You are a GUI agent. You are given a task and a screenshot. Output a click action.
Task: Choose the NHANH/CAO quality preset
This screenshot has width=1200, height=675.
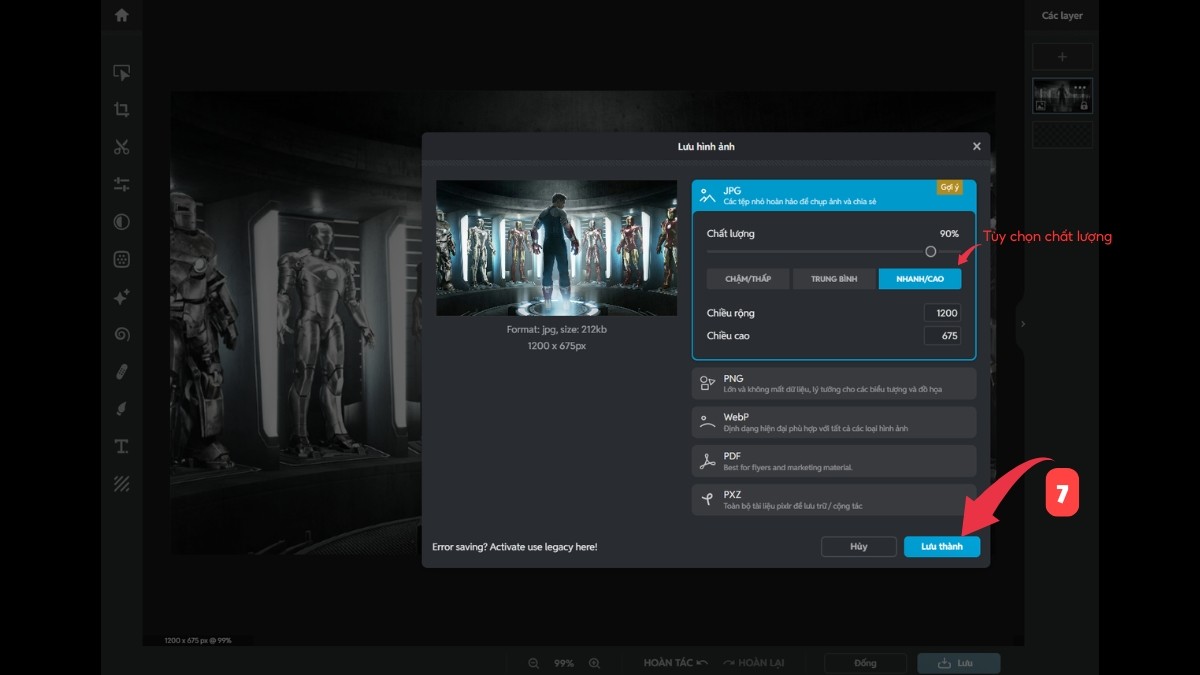920,279
